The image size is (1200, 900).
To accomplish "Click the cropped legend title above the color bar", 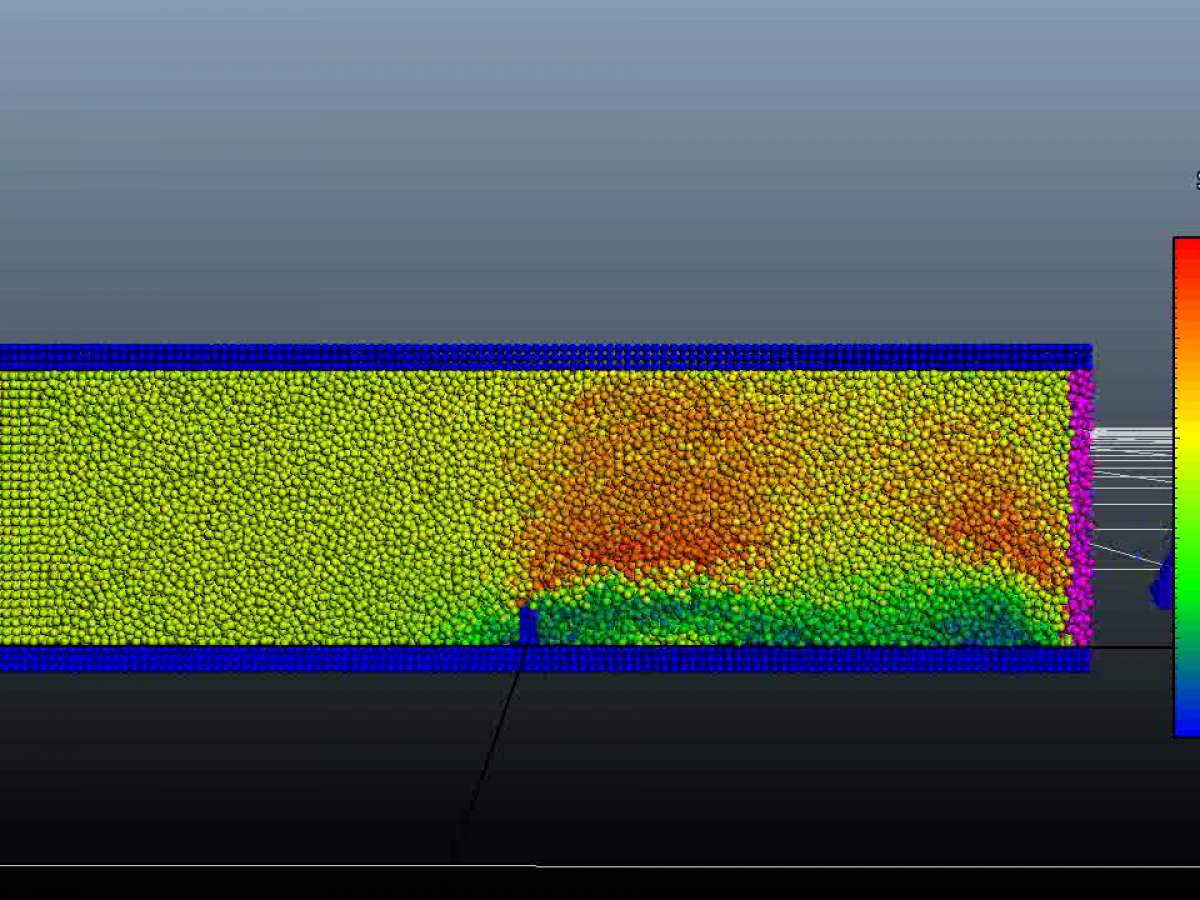I will click(1196, 181).
